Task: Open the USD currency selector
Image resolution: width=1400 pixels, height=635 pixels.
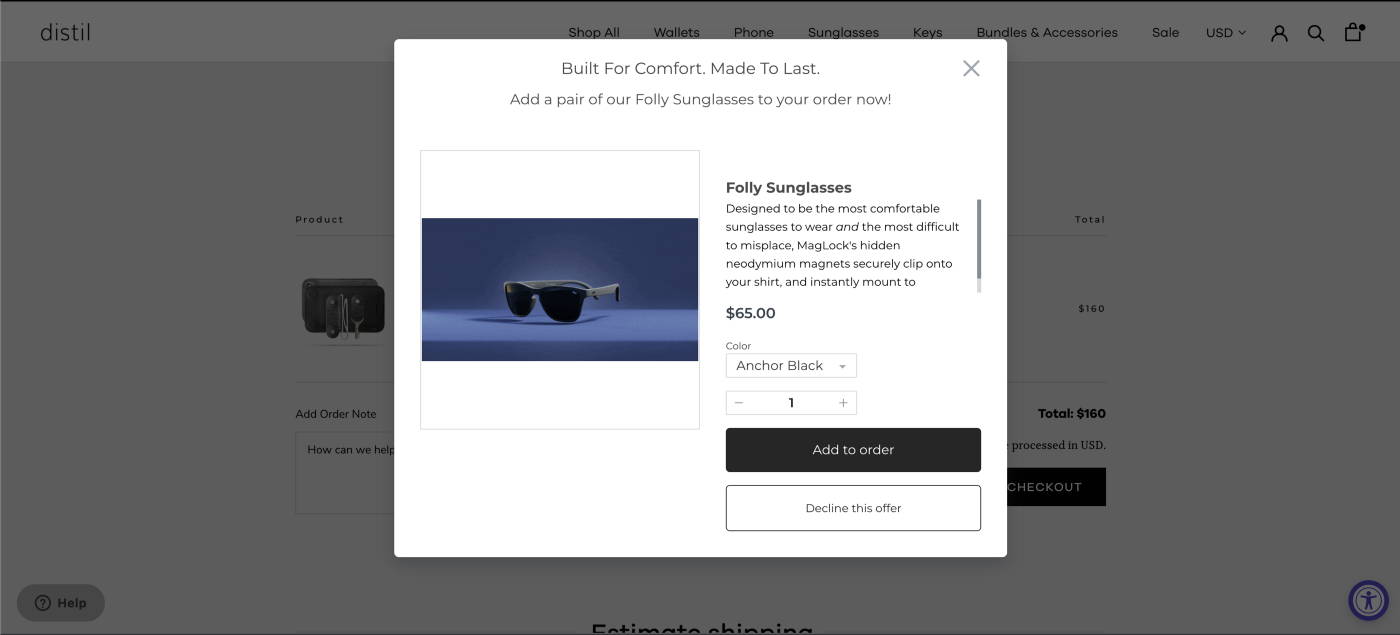Action: tap(1226, 33)
